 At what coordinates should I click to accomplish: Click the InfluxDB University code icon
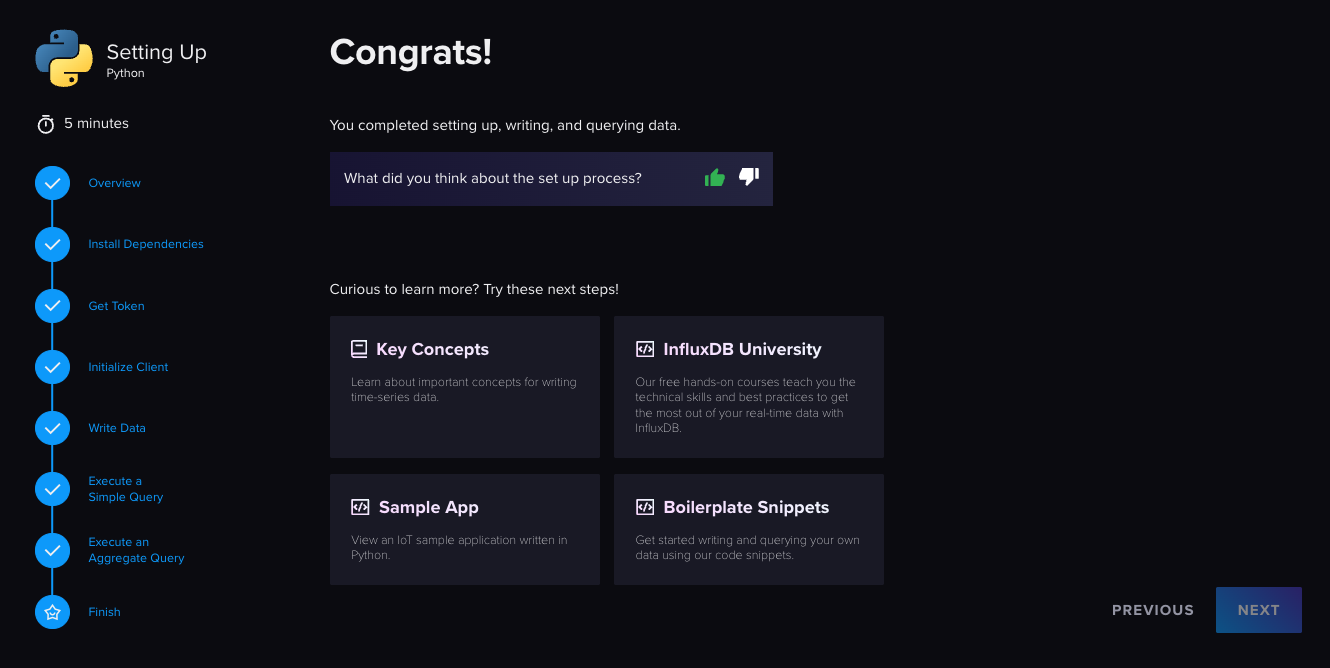point(643,348)
